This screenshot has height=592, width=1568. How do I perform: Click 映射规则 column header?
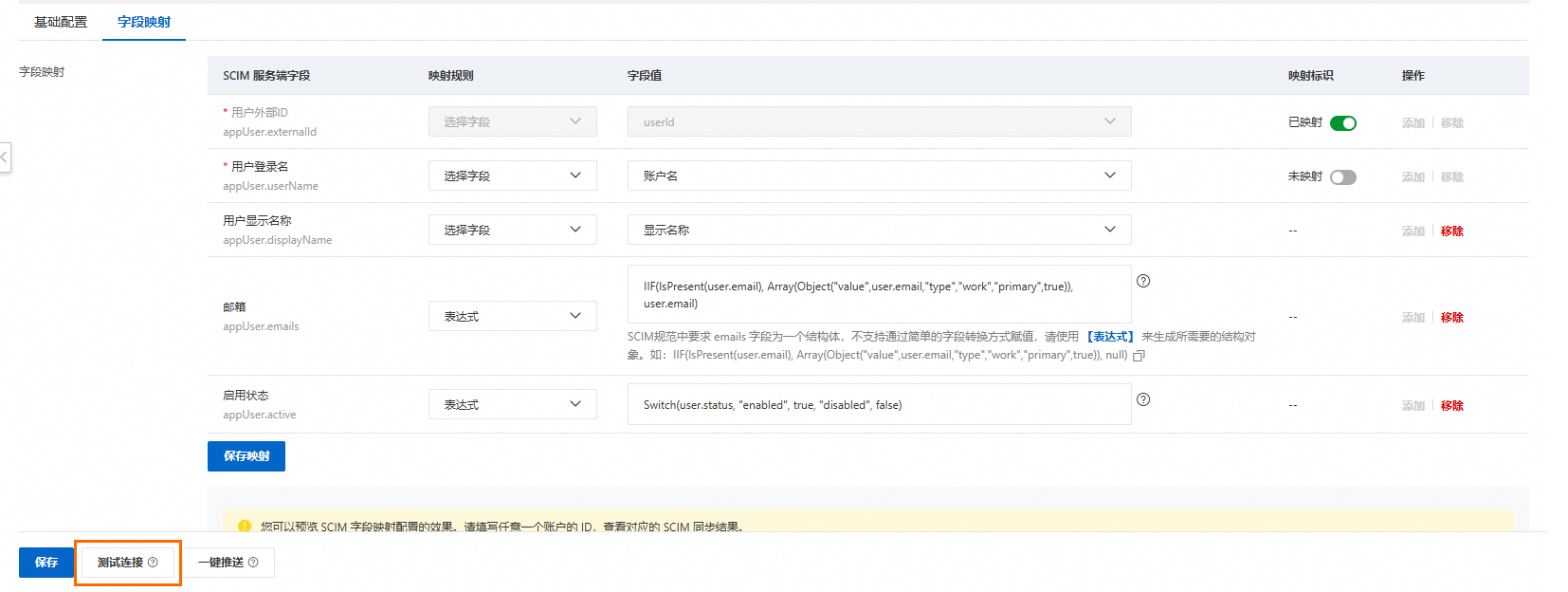coord(451,76)
